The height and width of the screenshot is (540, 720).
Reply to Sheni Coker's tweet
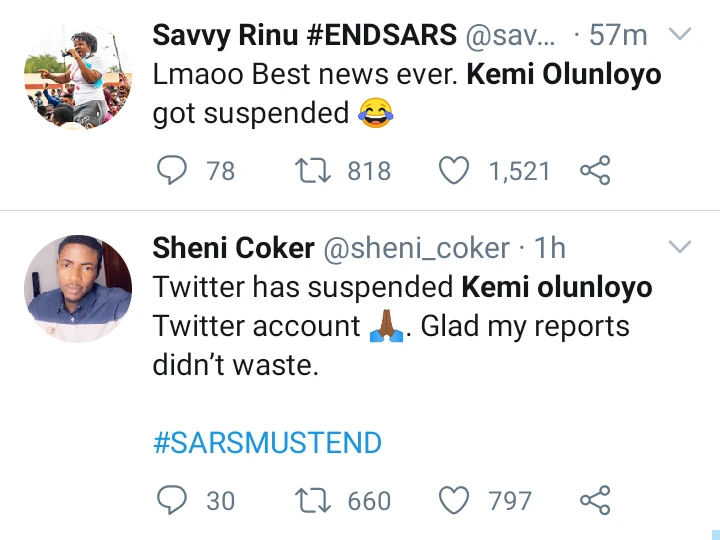click(x=173, y=499)
